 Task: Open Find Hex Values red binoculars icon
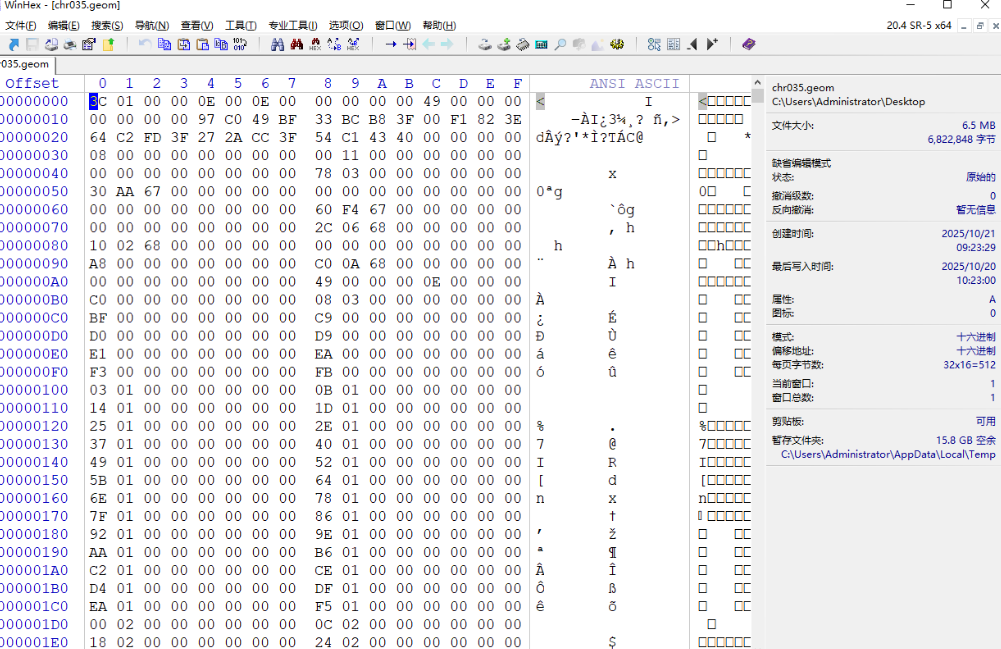point(297,44)
